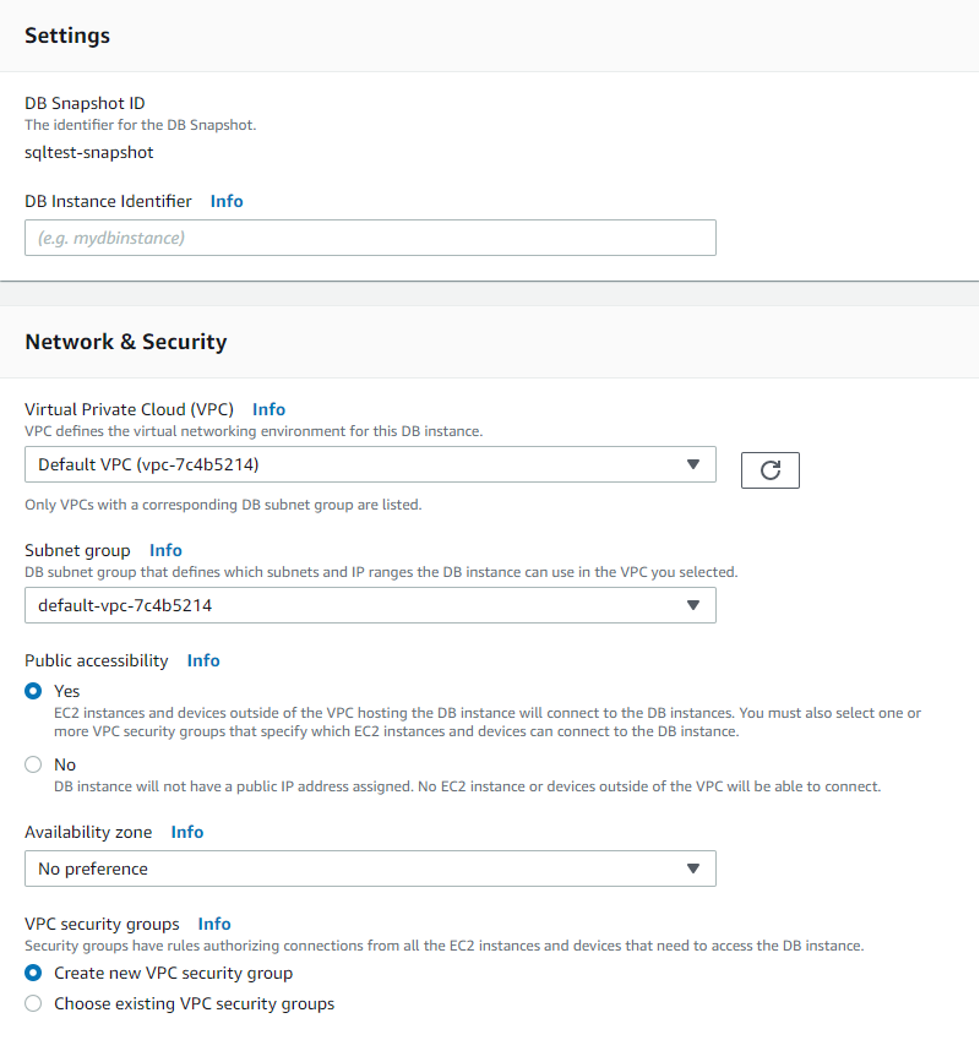Image resolution: width=979 pixels, height=1039 pixels.
Task: Open Info link for Virtual Private Cloud
Action: point(268,409)
